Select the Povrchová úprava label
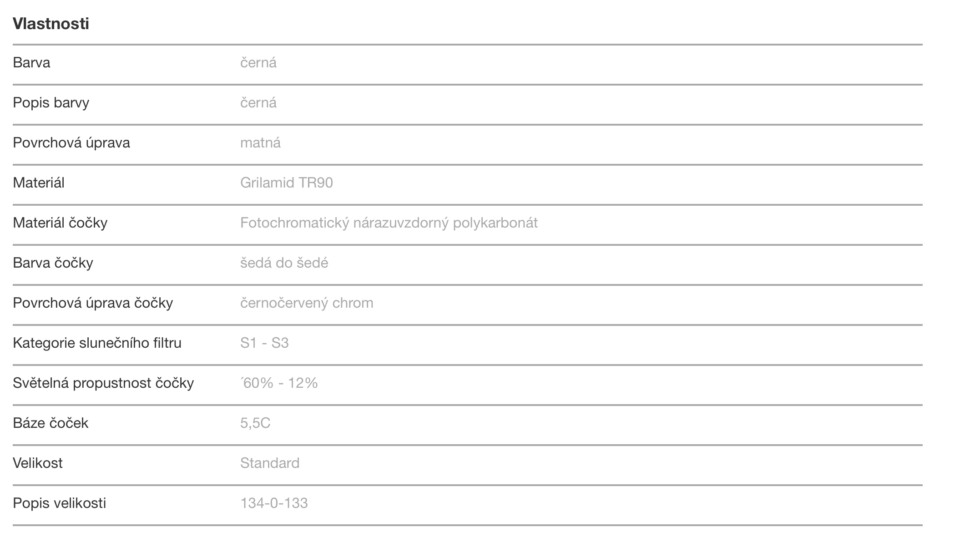The width and height of the screenshot is (970, 558). [71, 143]
